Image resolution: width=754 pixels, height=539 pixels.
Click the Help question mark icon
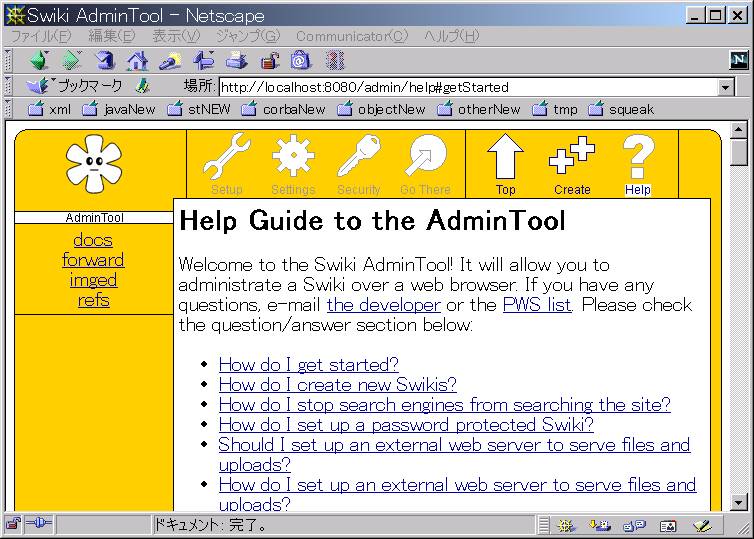[638, 157]
